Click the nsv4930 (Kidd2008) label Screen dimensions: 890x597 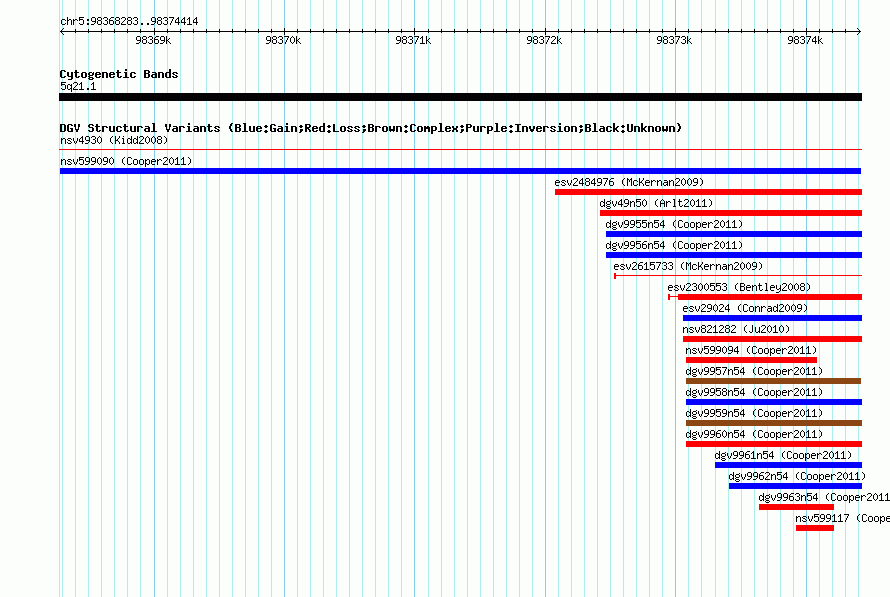tap(114, 140)
